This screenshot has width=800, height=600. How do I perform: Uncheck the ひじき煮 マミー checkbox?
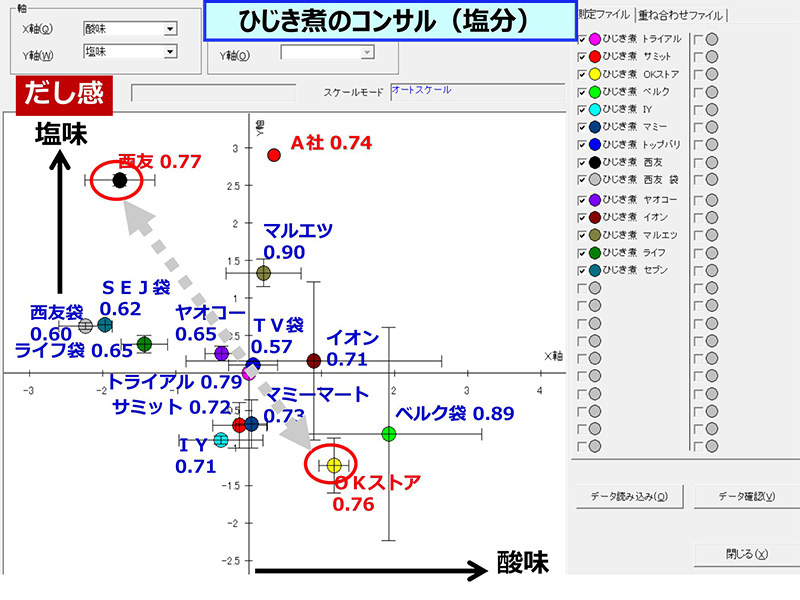pyautogui.click(x=582, y=128)
